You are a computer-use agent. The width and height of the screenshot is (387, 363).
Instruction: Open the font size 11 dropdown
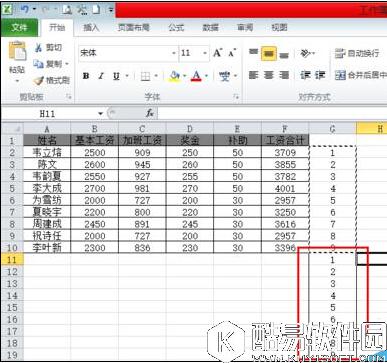pyautogui.click(x=205, y=53)
